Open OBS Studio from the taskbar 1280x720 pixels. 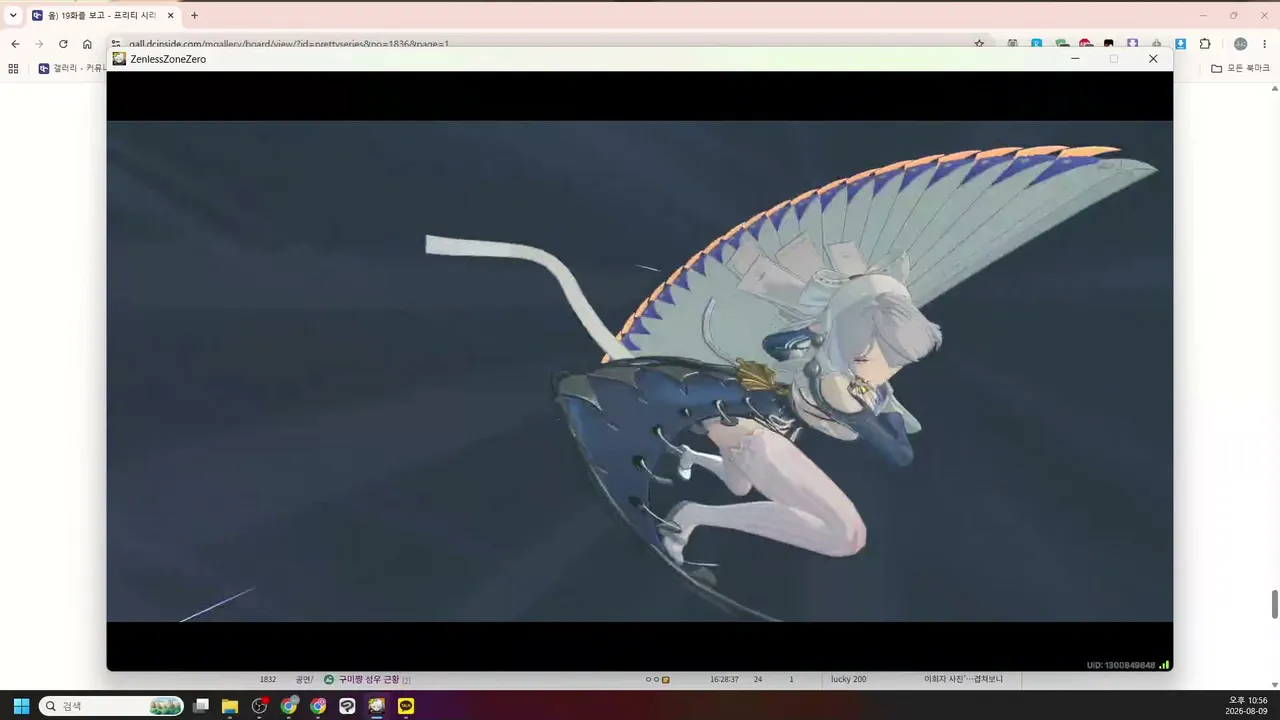[260, 706]
